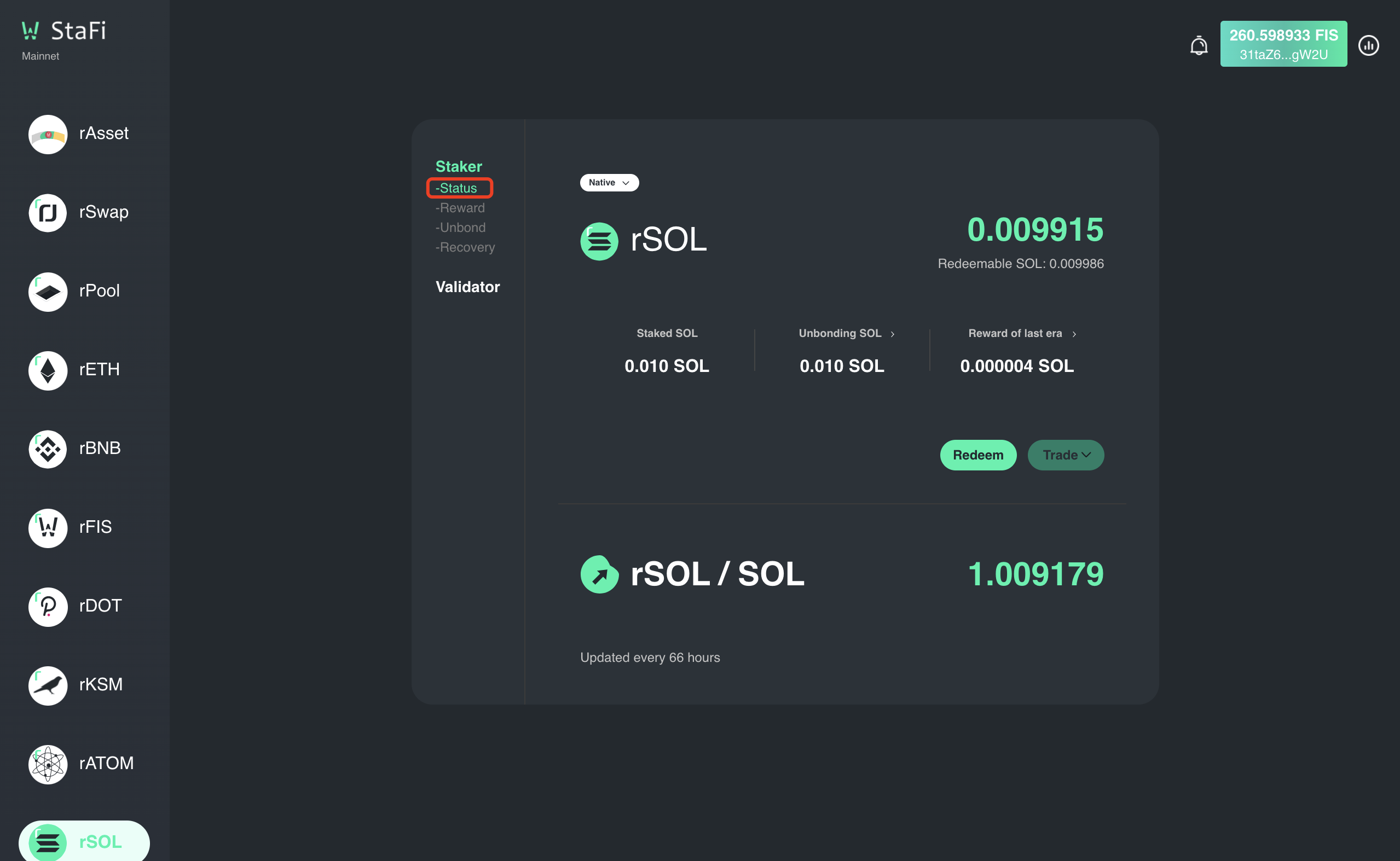Click the rKSM label in sidebar
The width and height of the screenshot is (1400, 861).
(101, 684)
